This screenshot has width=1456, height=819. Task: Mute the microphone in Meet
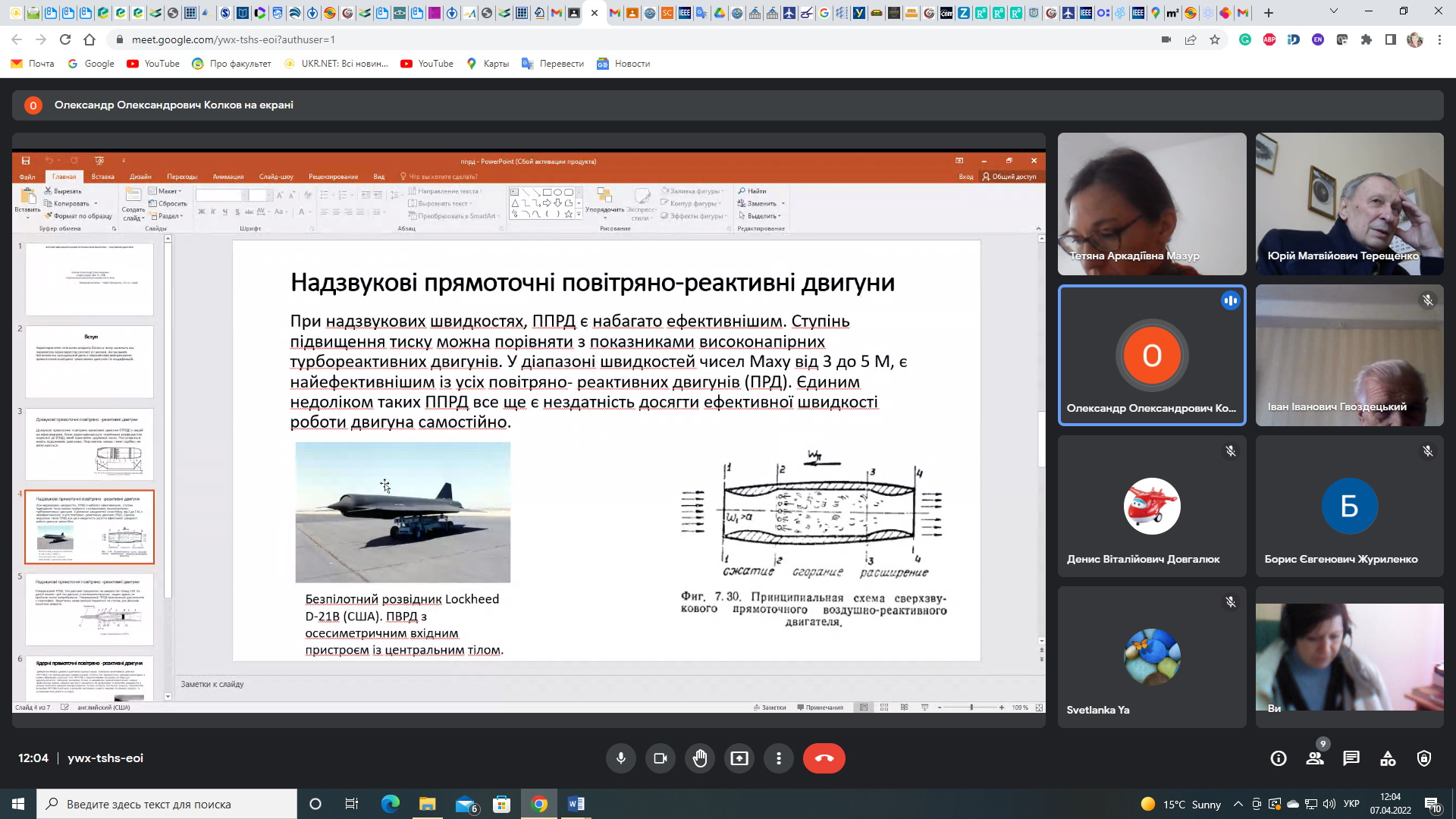[x=620, y=758]
